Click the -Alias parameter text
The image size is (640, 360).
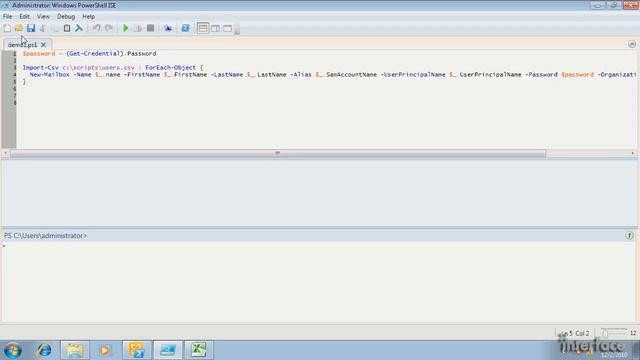[301, 75]
